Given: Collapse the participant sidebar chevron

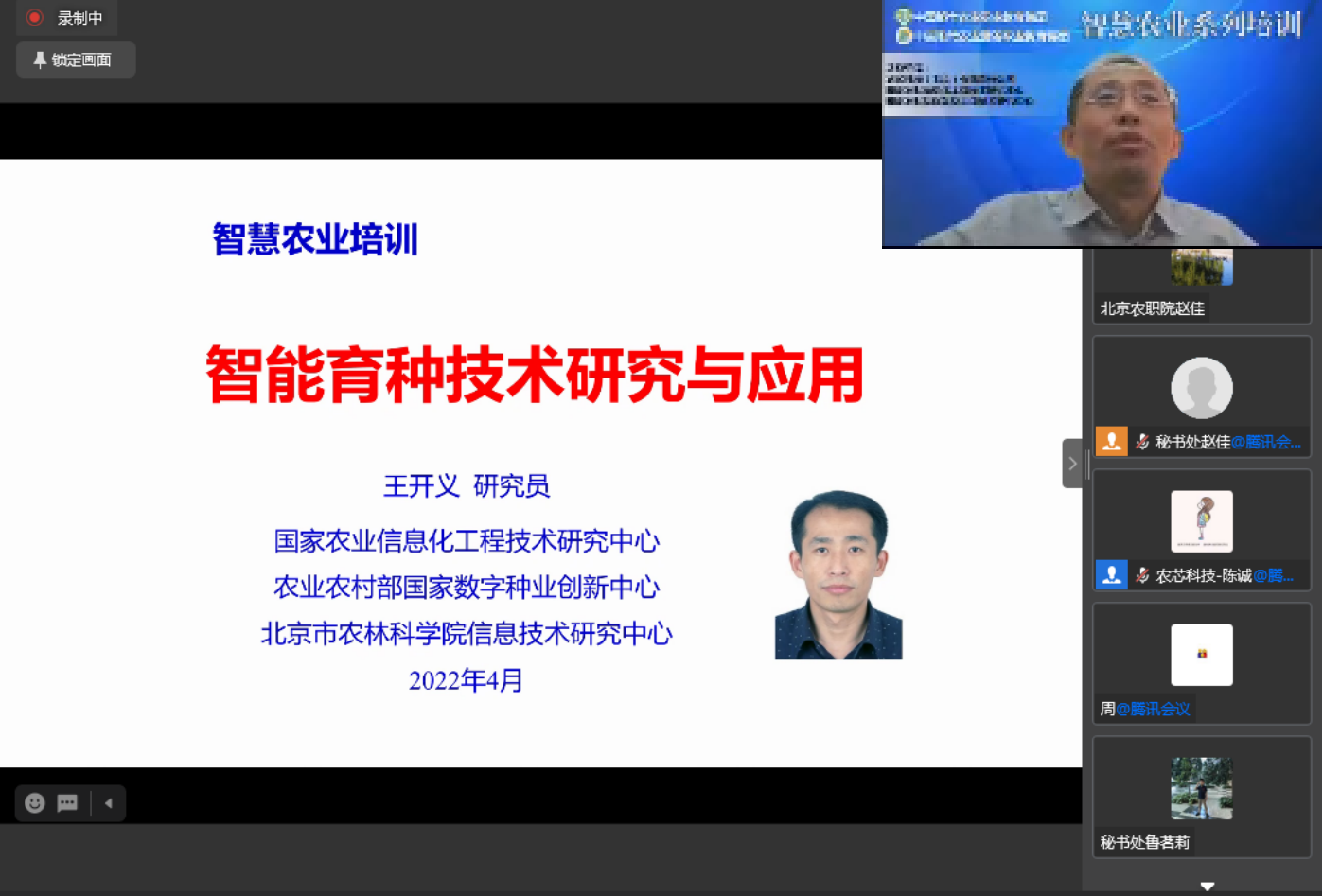Looking at the screenshot, I should click(1072, 464).
